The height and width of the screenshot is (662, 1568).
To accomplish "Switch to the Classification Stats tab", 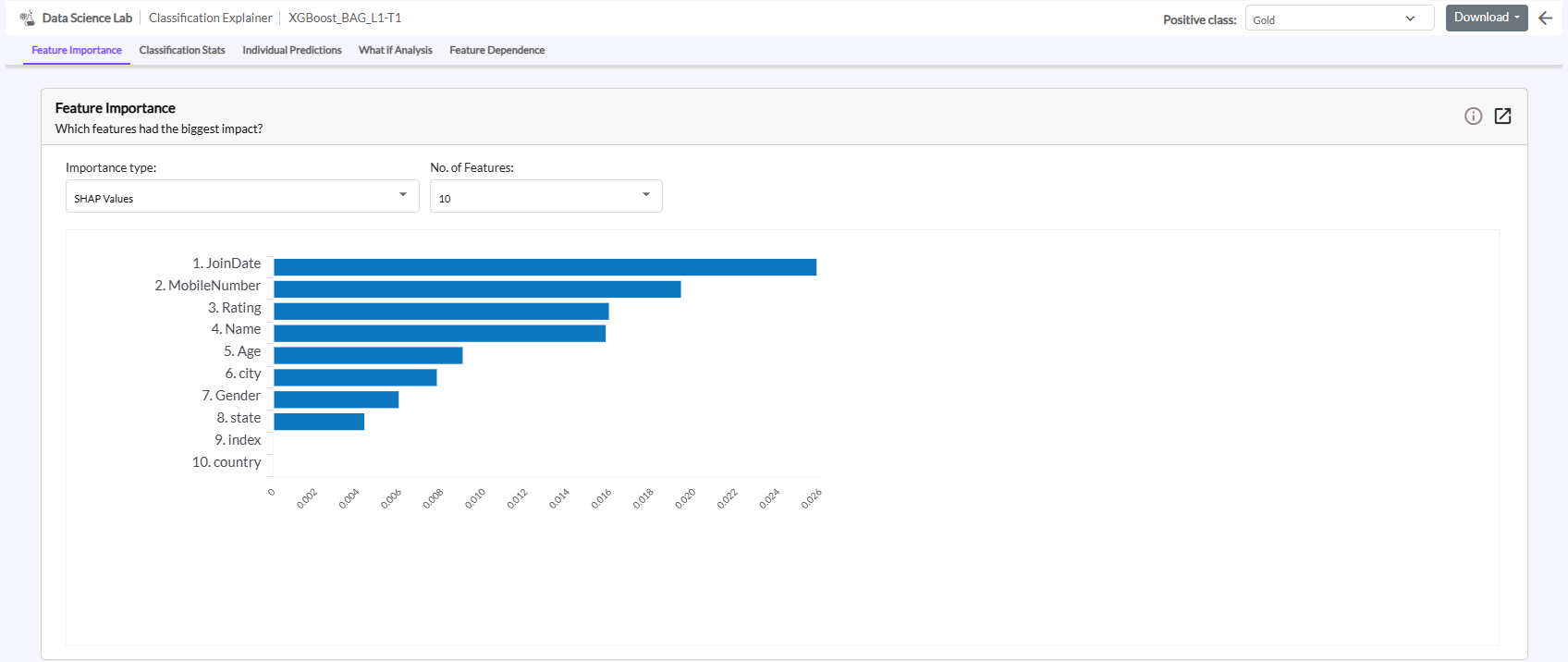I will pos(182,50).
